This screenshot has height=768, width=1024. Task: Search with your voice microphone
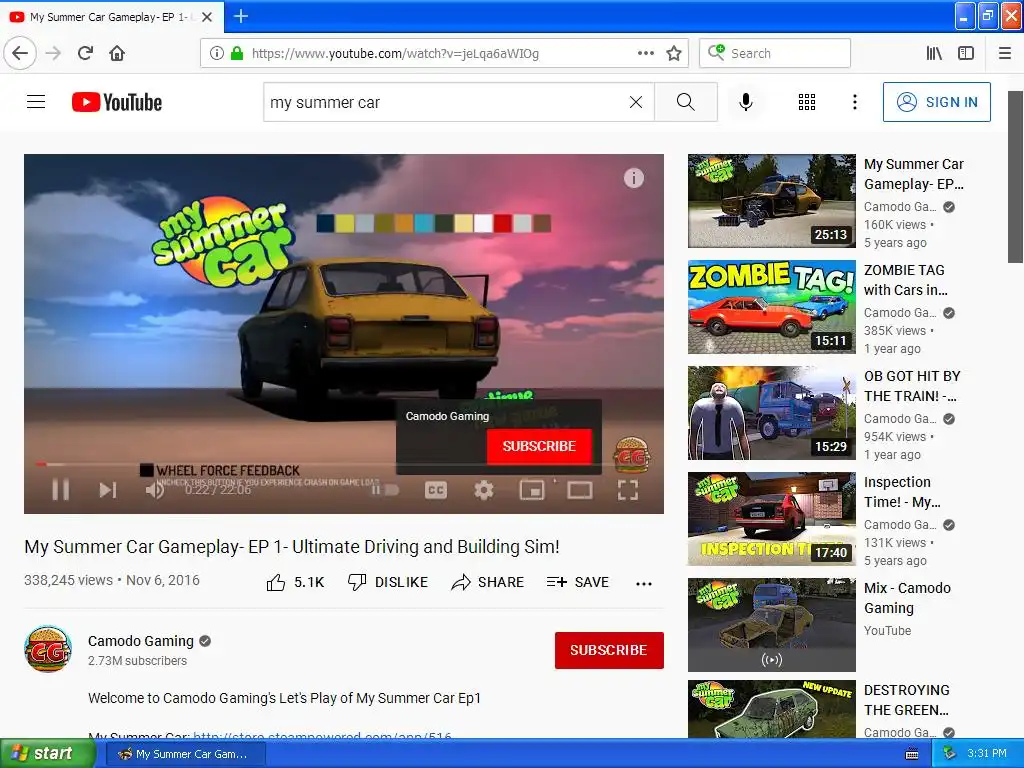tap(746, 102)
